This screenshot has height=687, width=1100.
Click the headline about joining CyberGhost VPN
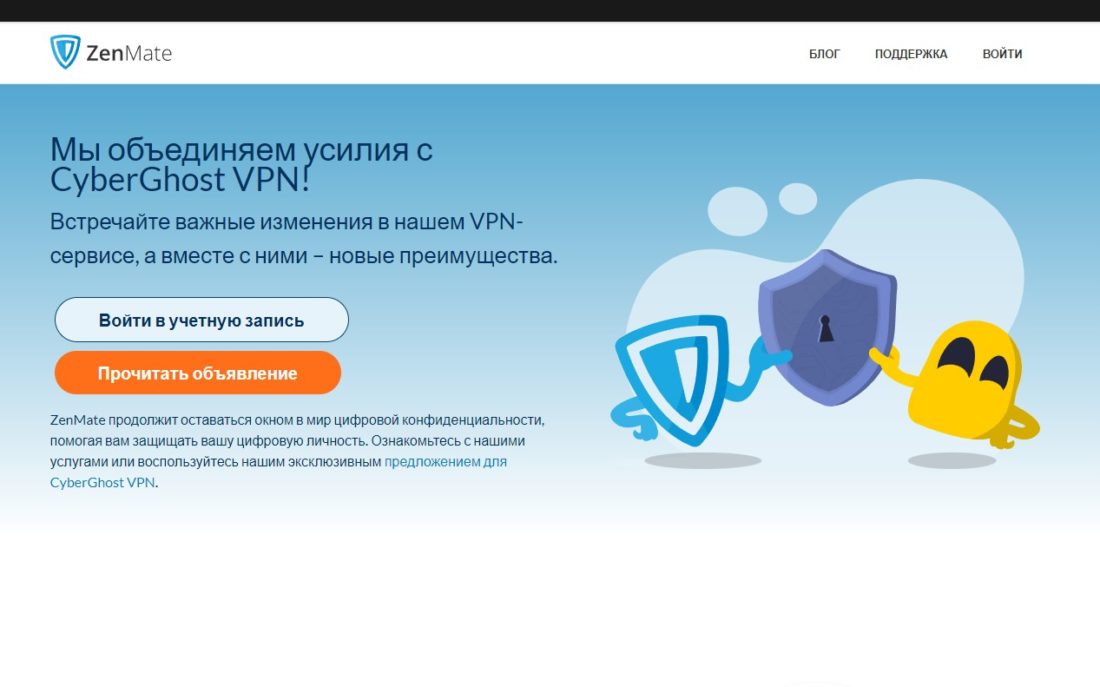[240, 163]
